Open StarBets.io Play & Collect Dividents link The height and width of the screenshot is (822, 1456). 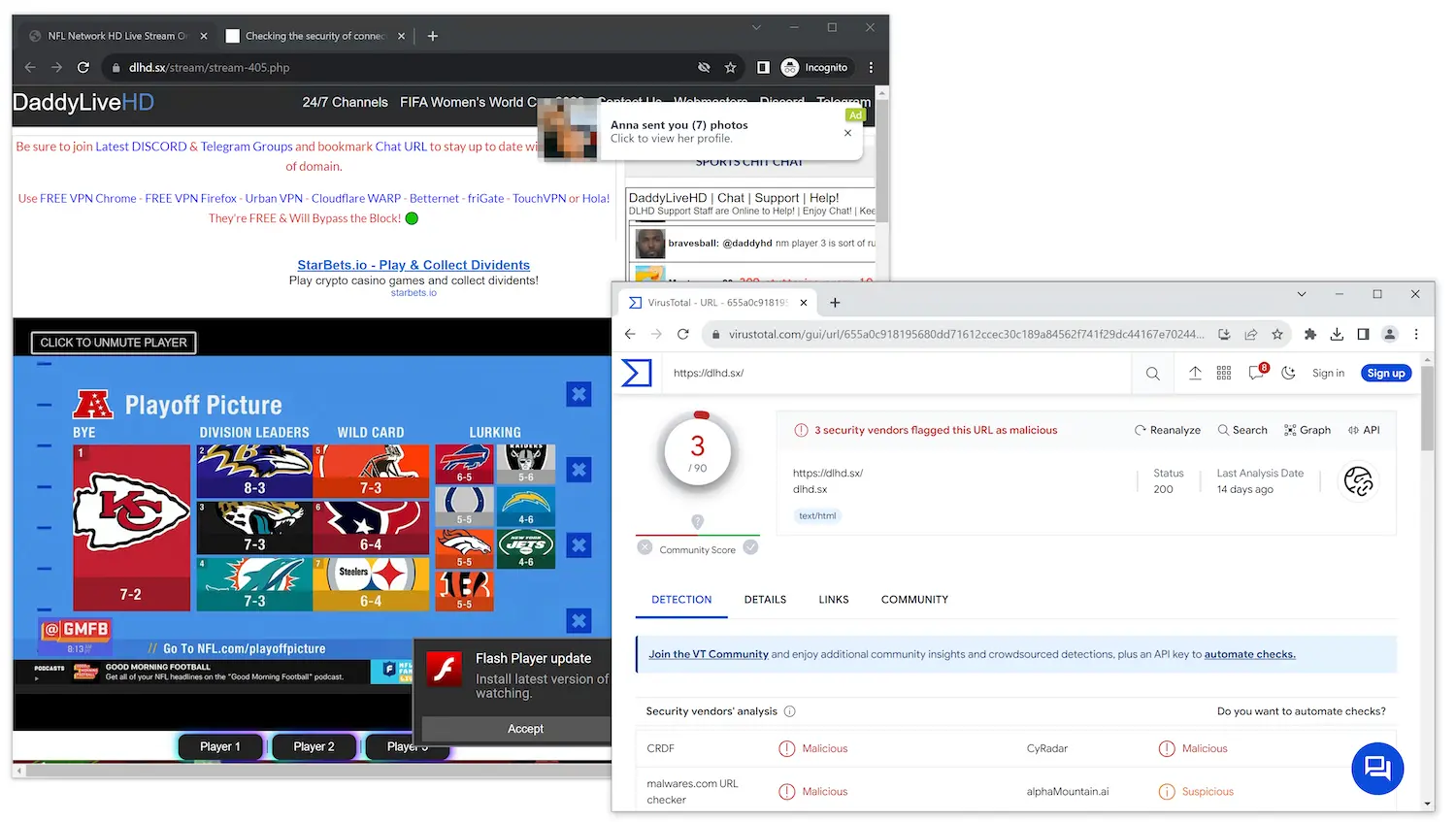tap(414, 265)
